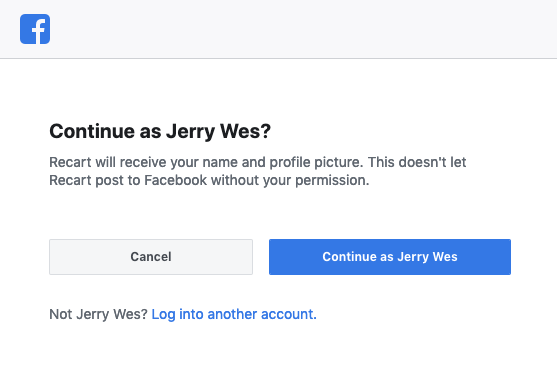Decline sharing profile with Recart via Cancel
This screenshot has height=372, width=557.
151,257
